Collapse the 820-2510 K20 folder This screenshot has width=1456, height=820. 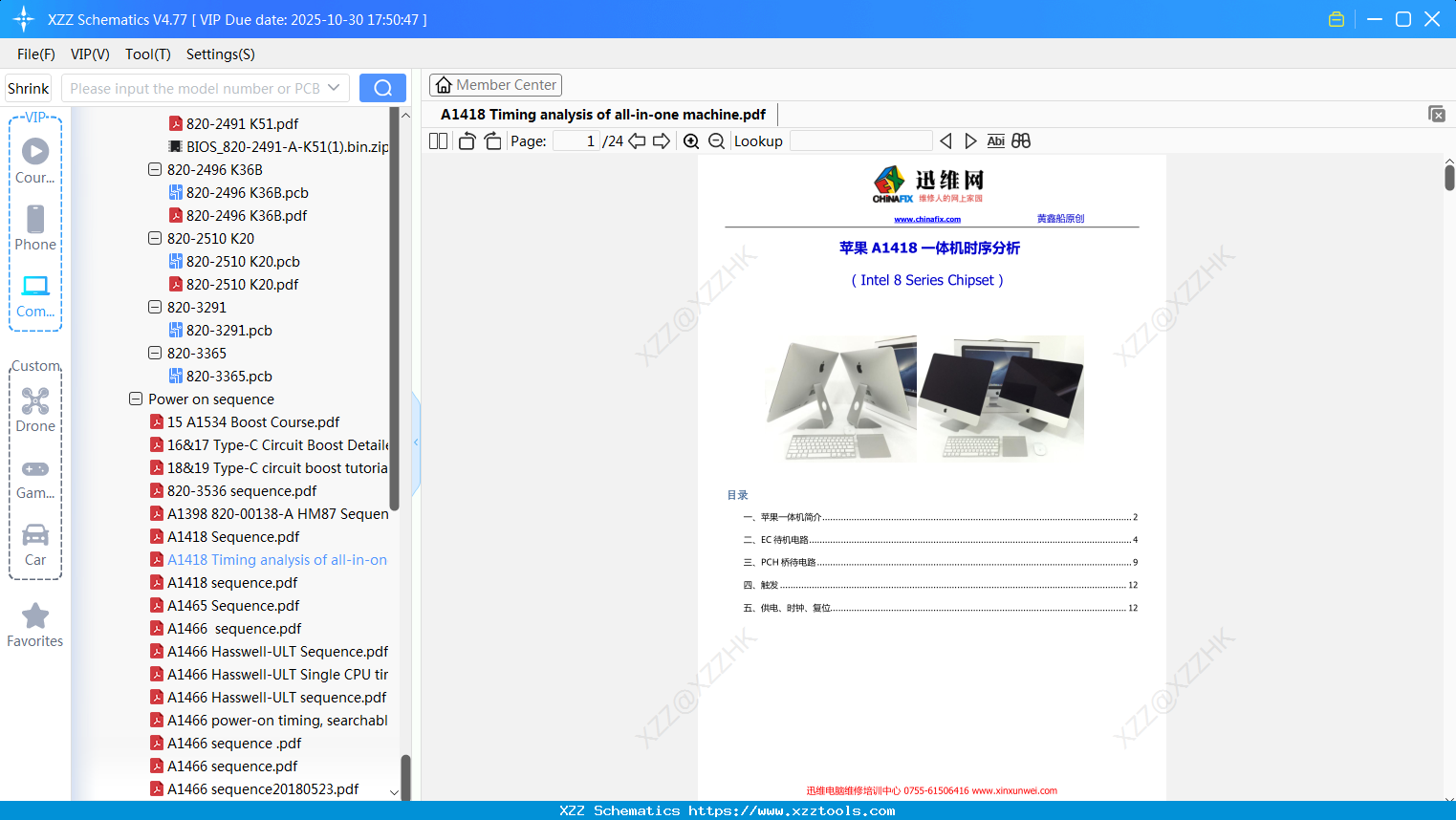[x=155, y=239]
